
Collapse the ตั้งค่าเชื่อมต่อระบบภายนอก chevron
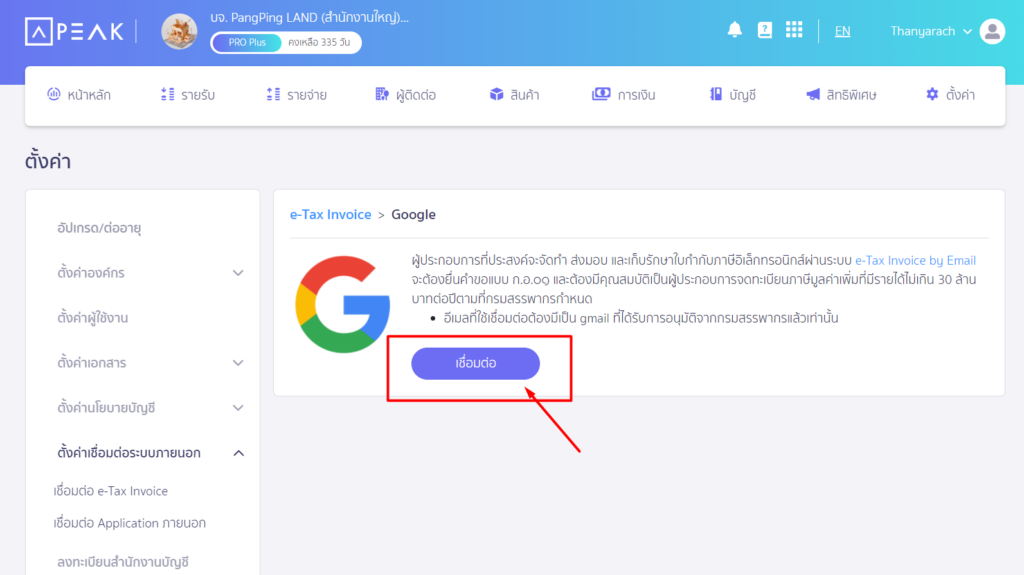(238, 453)
